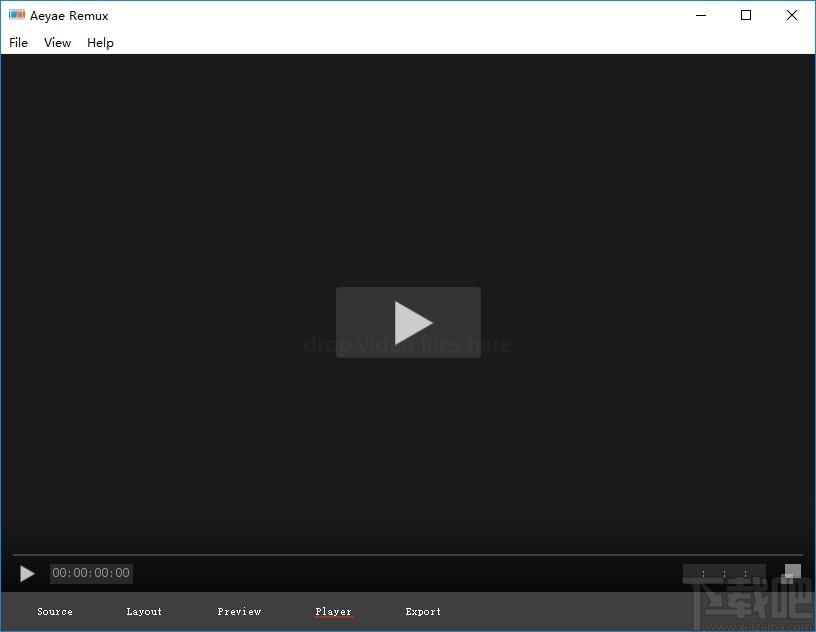Select the Player tab
This screenshot has width=816, height=632.
coord(334,612)
